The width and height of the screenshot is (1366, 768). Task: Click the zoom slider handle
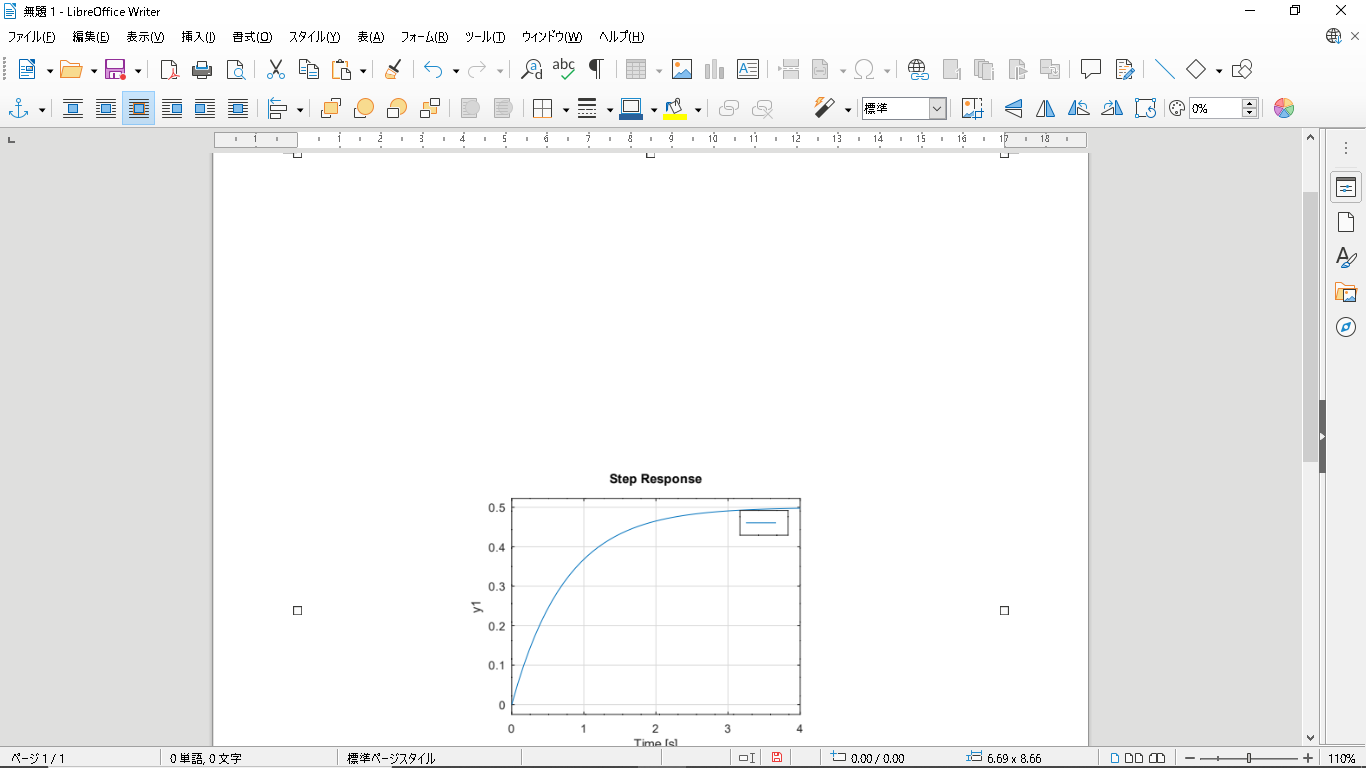point(1249,758)
